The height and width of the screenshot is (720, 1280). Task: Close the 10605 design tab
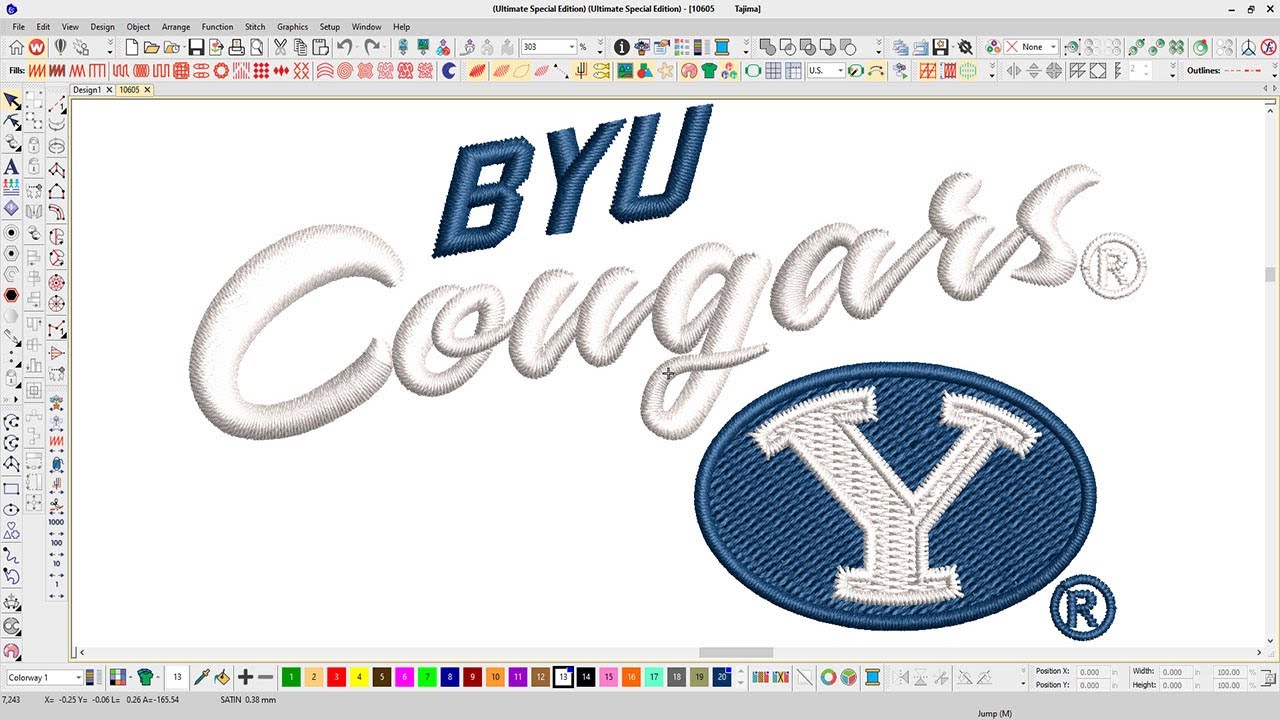[147, 90]
